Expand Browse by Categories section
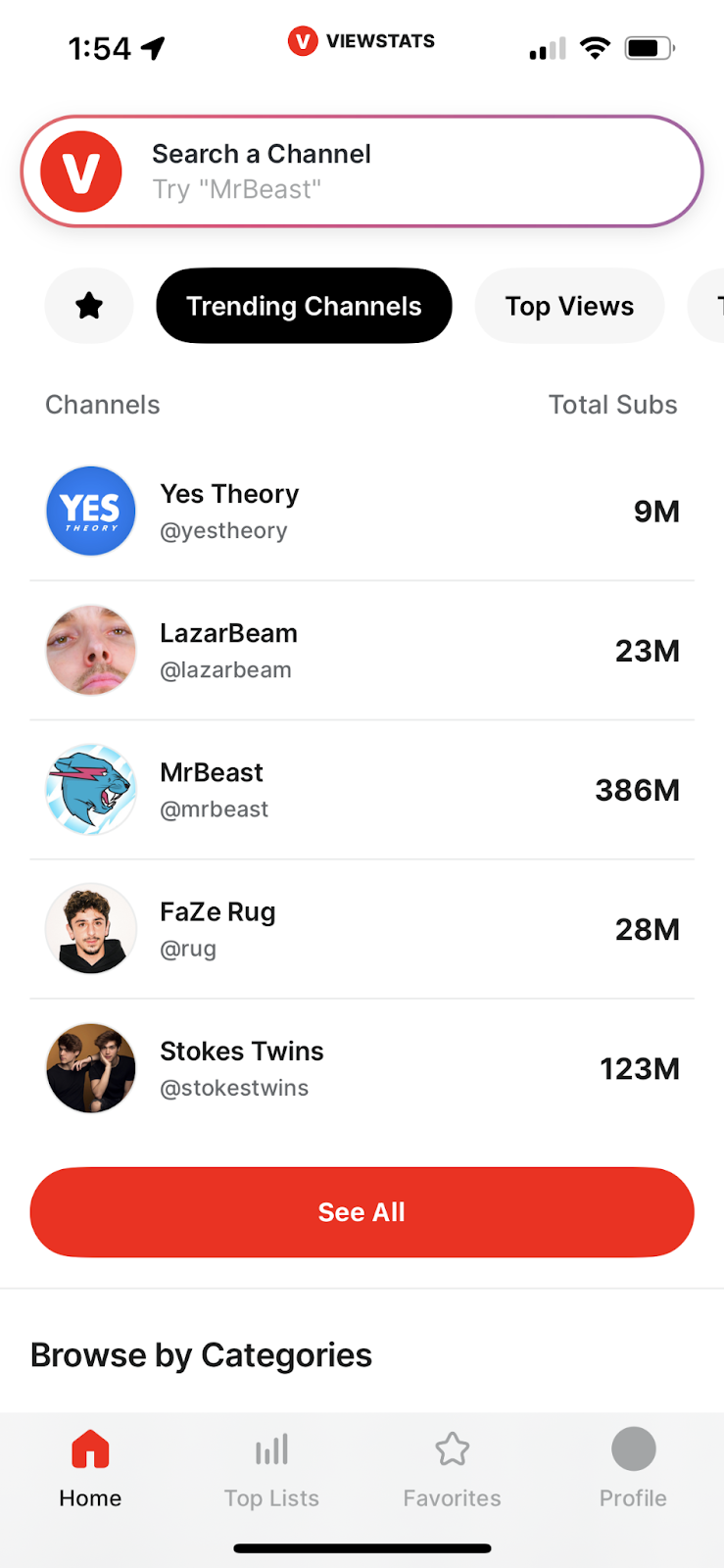 pos(201,1355)
